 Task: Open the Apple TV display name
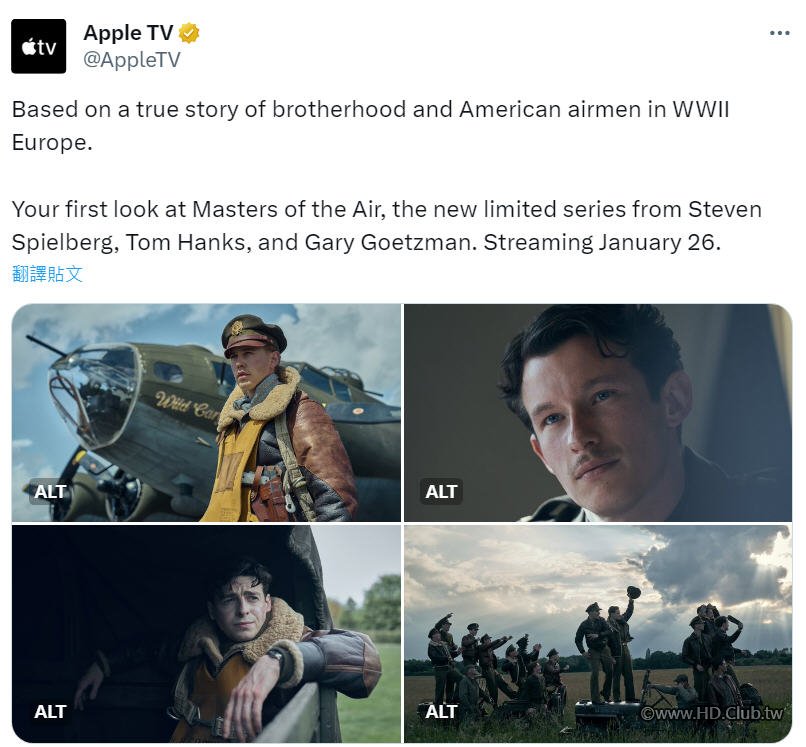(x=128, y=33)
